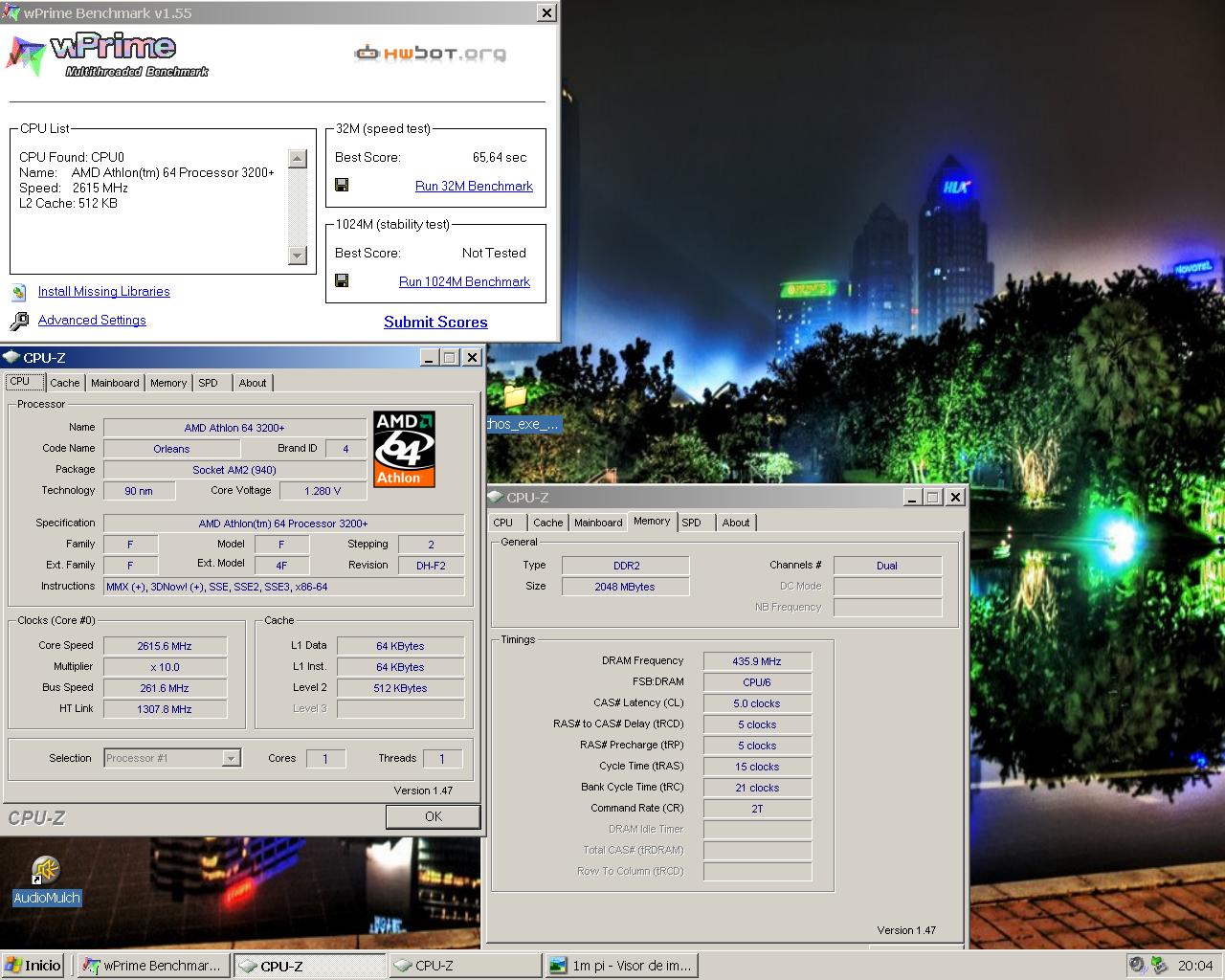Click the Bank Cycle Time 21 clocks field
Viewport: 1225px width, 980px height.
757,788
